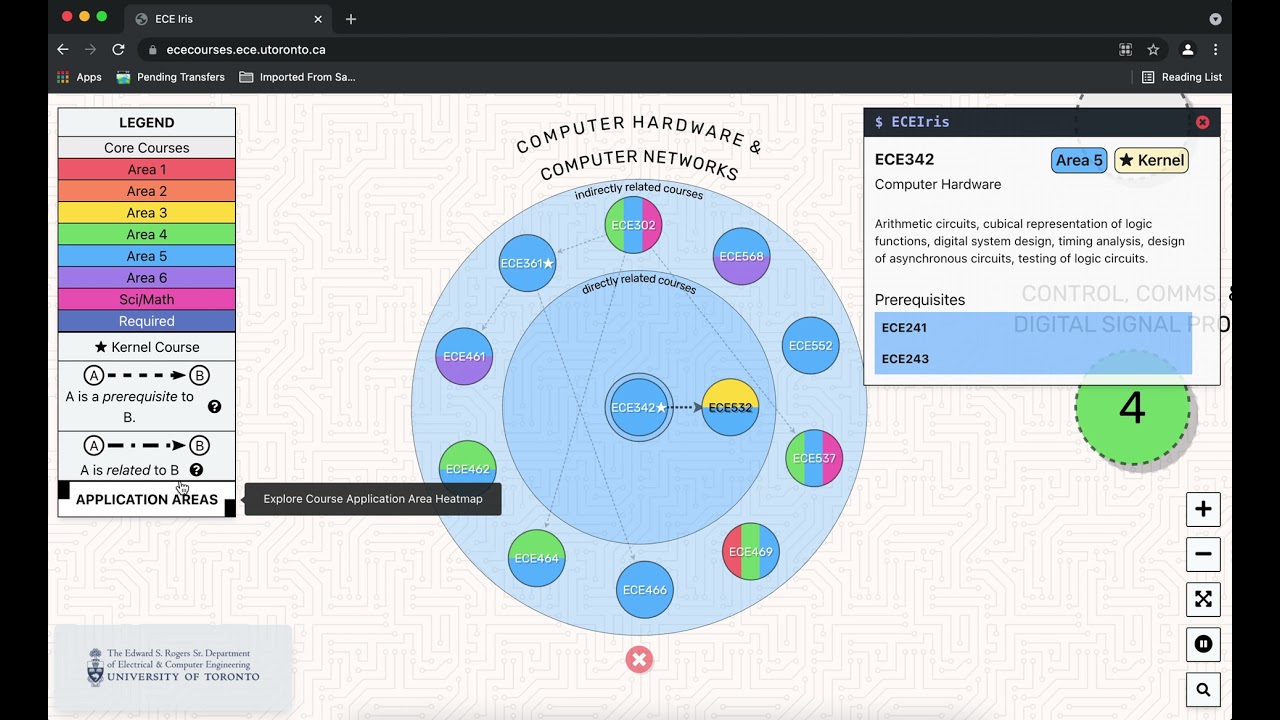Open the Apps bookmarks shortcut
This screenshot has height=720, width=1280.
click(x=79, y=77)
